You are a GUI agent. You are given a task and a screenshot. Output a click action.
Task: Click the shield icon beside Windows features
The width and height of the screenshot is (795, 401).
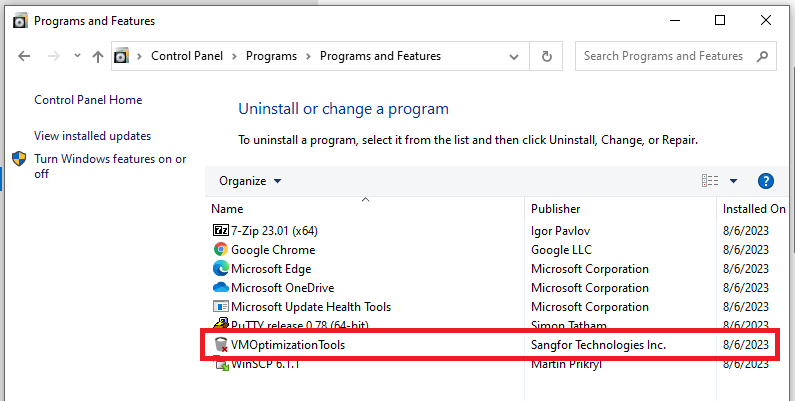click(19, 159)
